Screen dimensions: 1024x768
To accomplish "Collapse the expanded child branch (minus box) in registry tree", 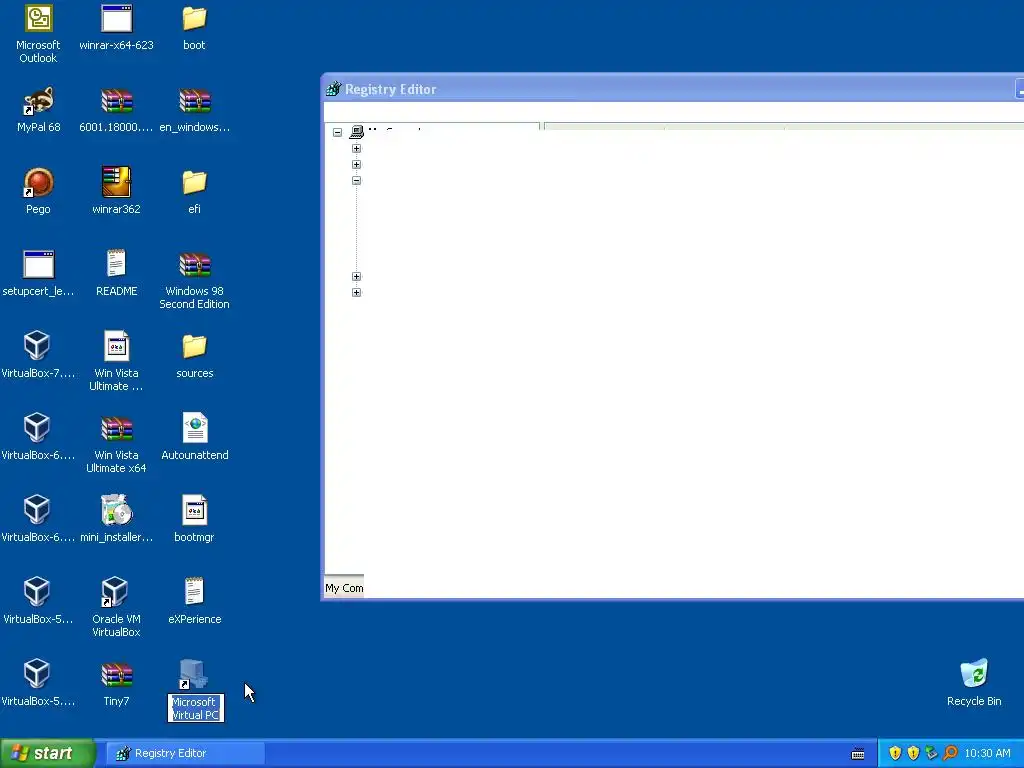I will [357, 180].
